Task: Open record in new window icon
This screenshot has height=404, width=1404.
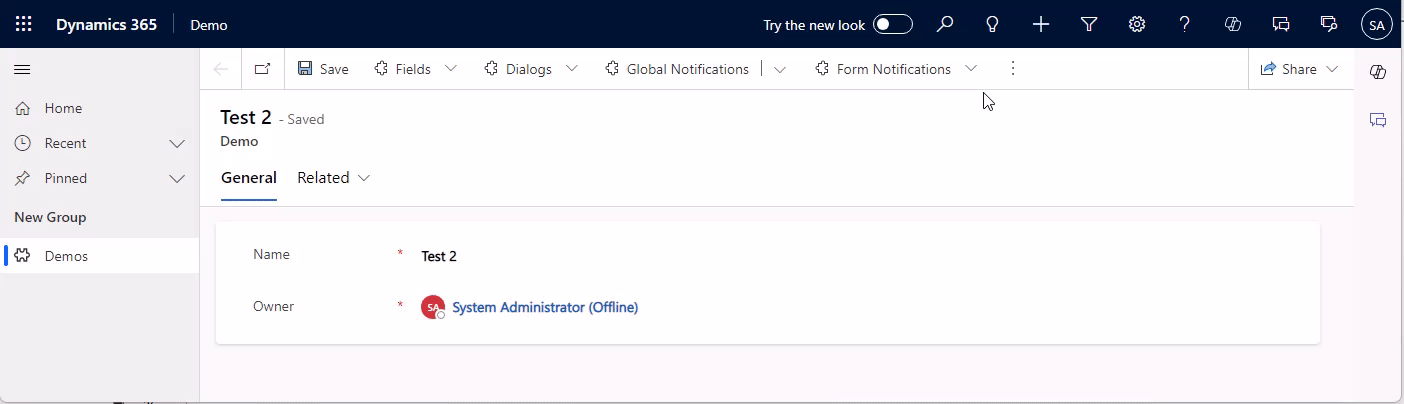Action: (262, 69)
